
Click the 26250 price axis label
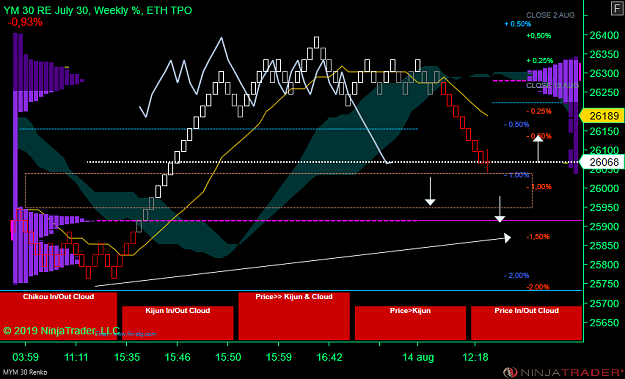(x=604, y=92)
